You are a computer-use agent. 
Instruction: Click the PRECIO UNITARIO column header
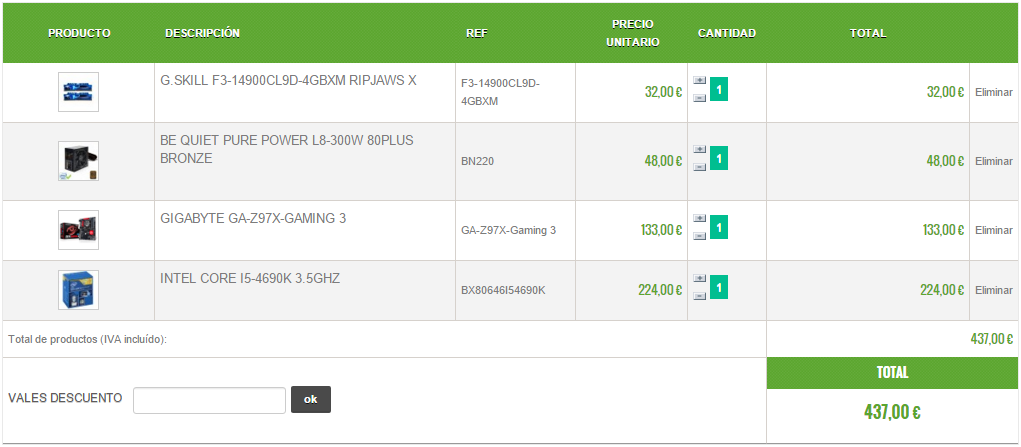coord(633,33)
